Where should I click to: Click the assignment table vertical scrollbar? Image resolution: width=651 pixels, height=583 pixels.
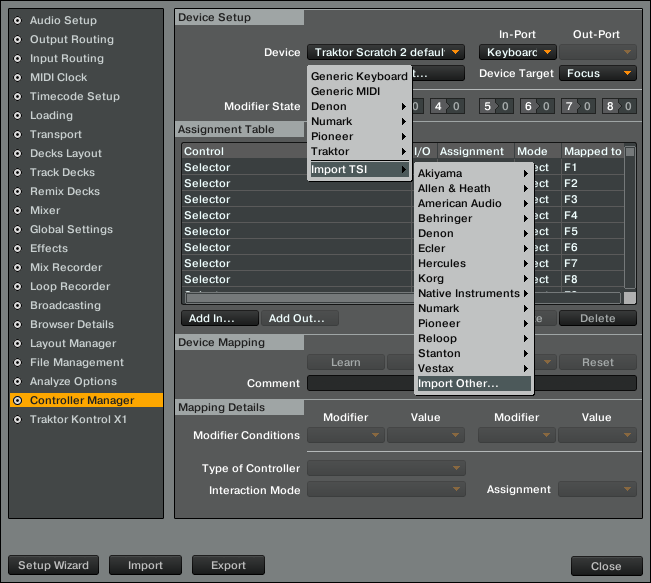click(x=630, y=218)
